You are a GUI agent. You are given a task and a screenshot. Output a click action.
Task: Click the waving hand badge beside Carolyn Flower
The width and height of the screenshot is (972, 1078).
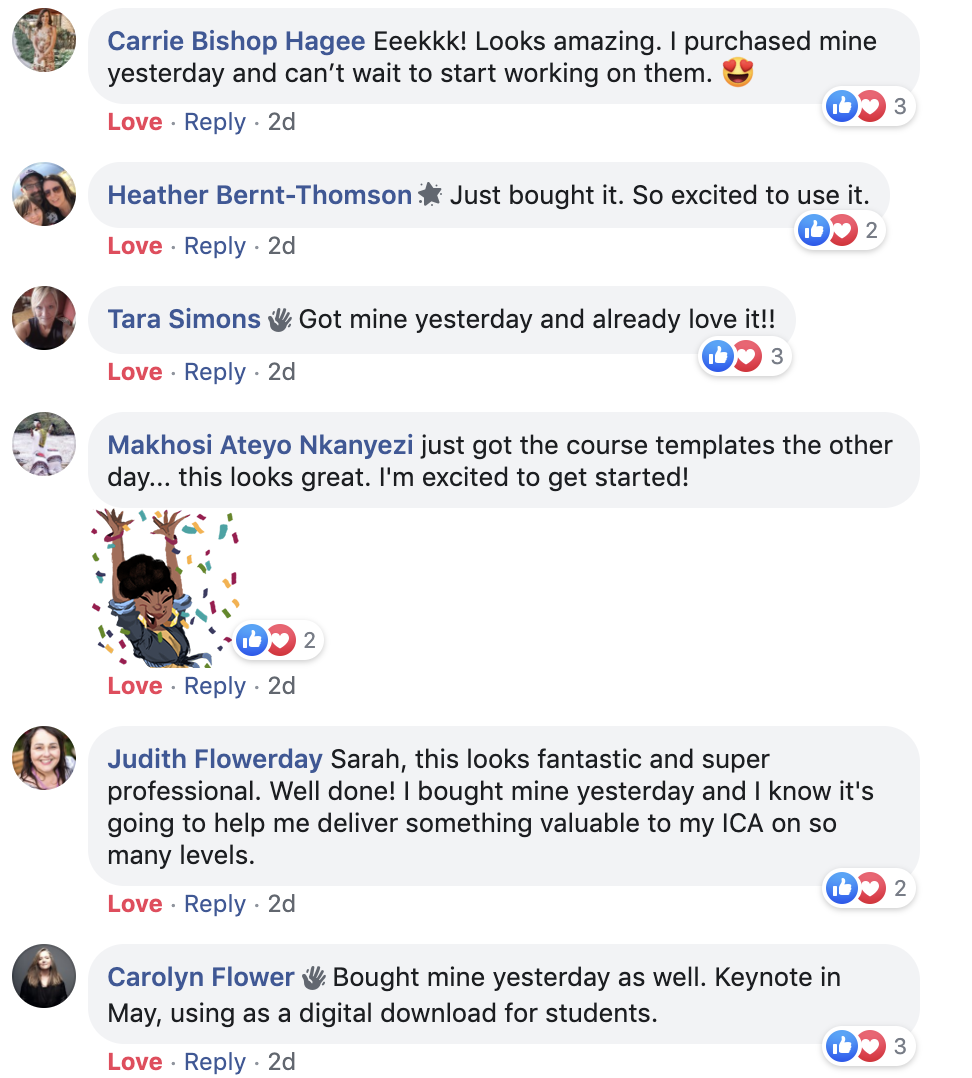314,977
